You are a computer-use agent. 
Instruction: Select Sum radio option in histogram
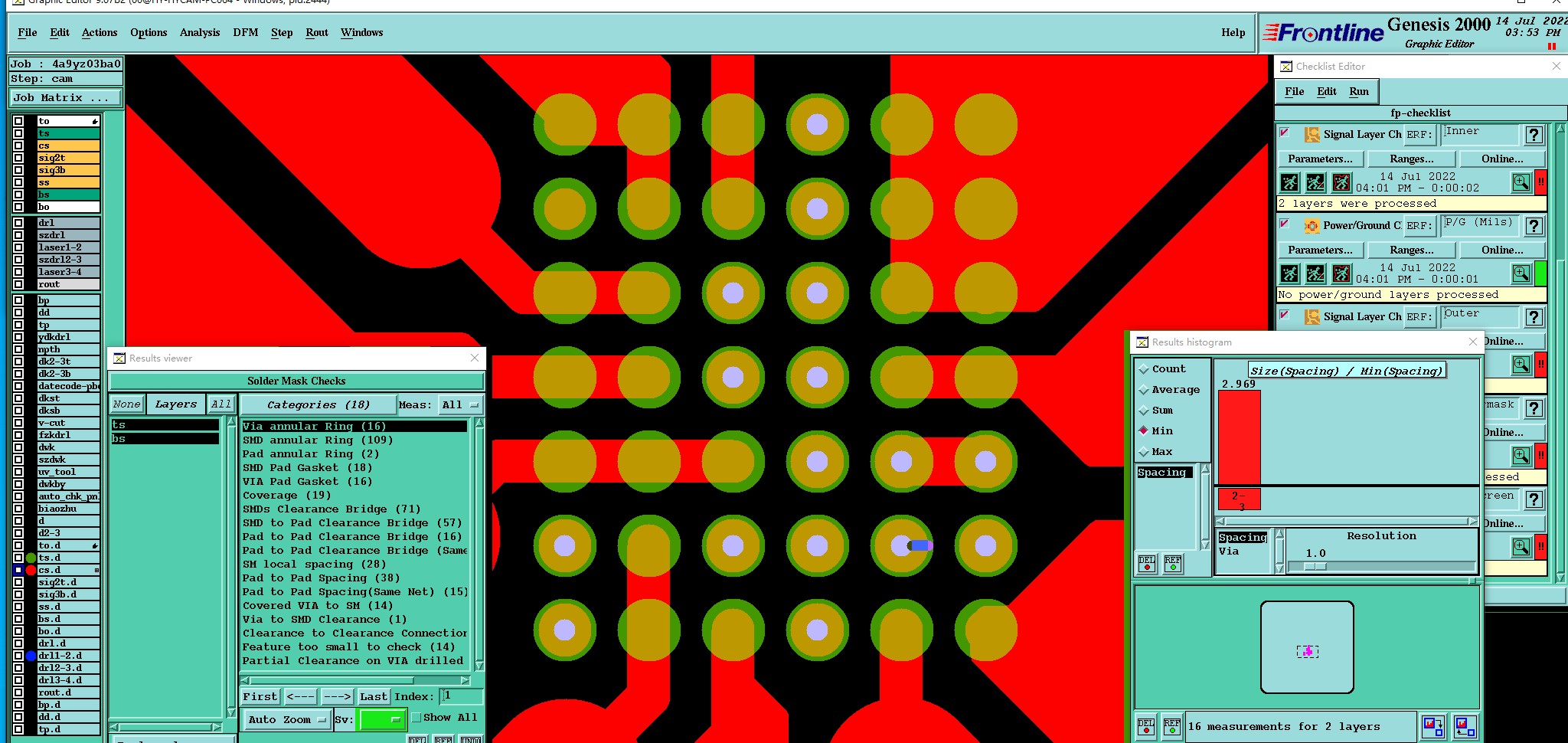(x=1144, y=411)
